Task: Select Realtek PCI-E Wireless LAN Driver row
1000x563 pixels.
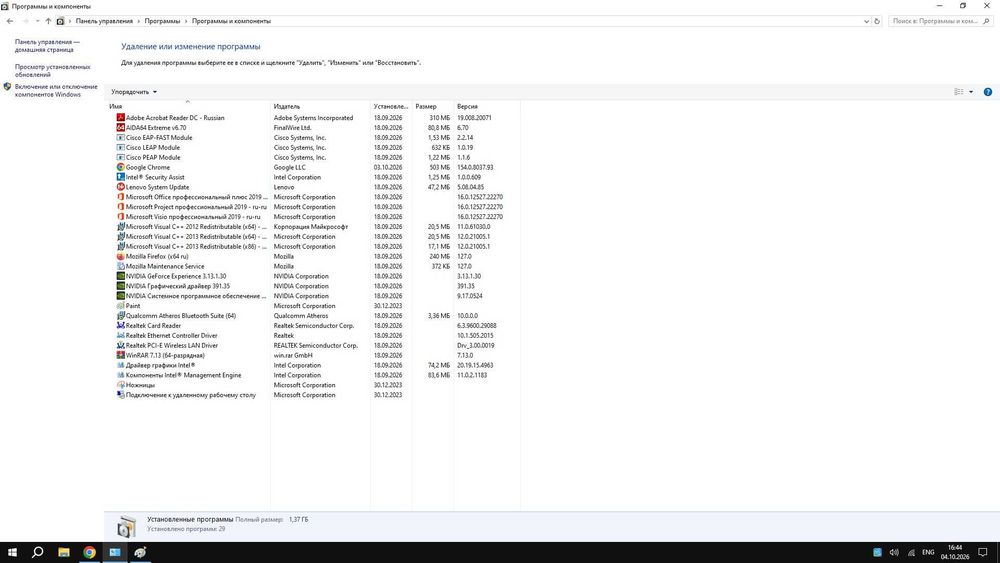Action: (x=314, y=345)
